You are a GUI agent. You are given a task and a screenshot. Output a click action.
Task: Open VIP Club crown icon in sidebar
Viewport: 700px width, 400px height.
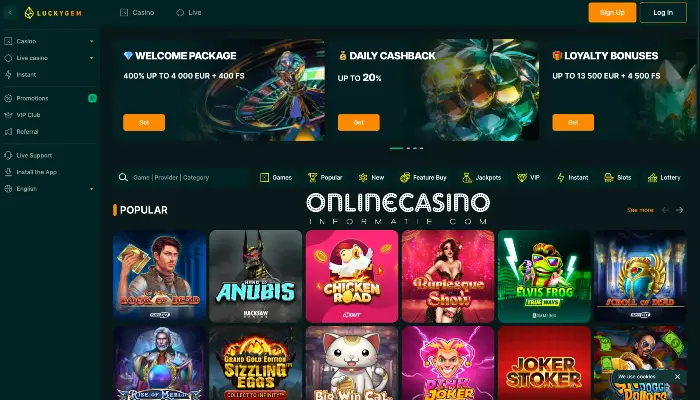click(x=8, y=115)
